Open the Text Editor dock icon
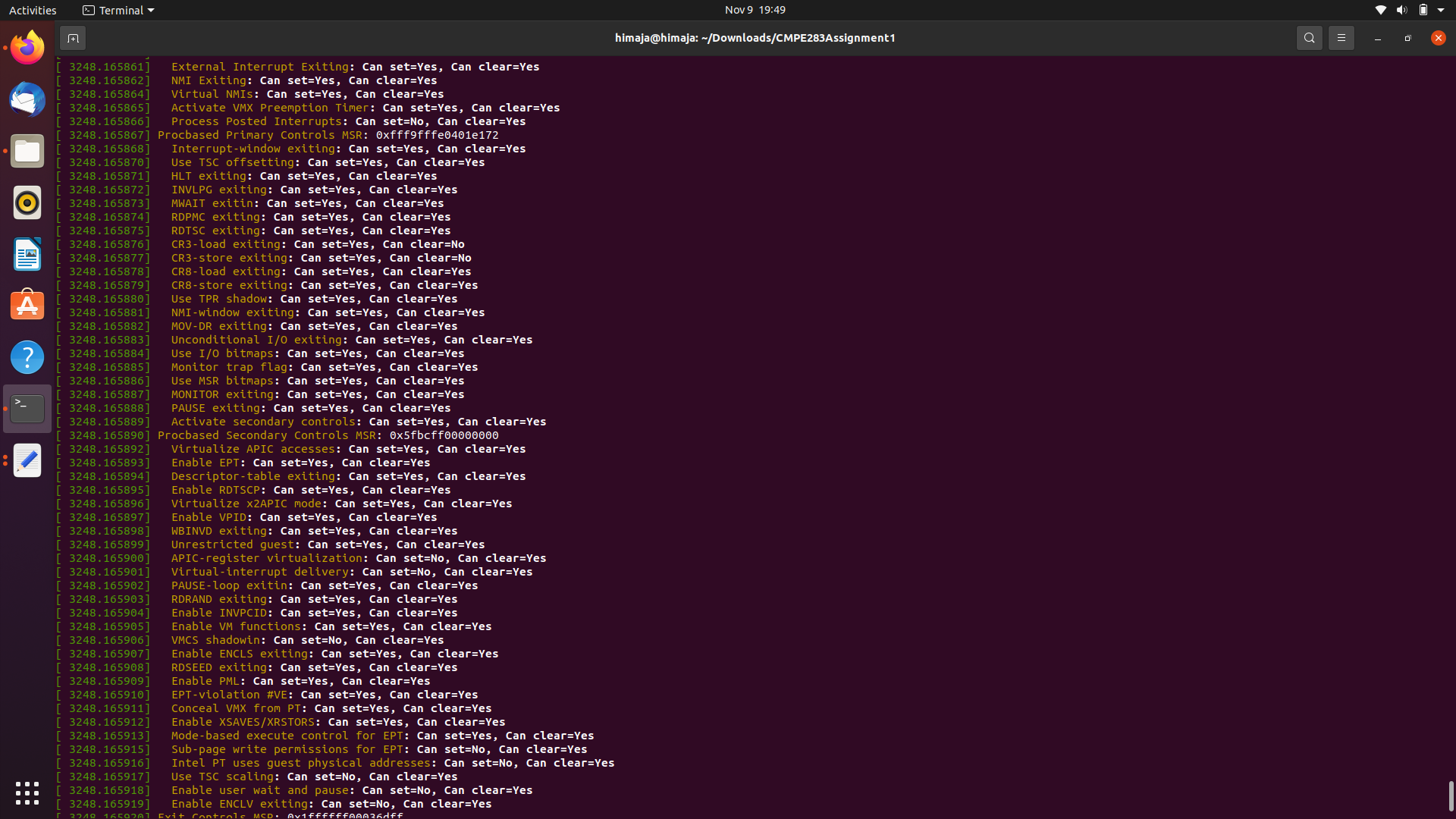Viewport: 1456px width, 819px height. [27, 460]
